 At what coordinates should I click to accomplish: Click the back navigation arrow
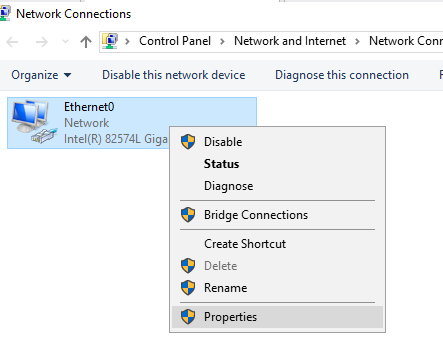[12, 42]
